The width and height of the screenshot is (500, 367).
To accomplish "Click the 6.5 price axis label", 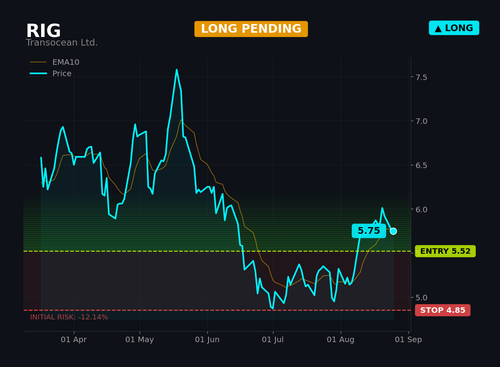I will point(421,165).
